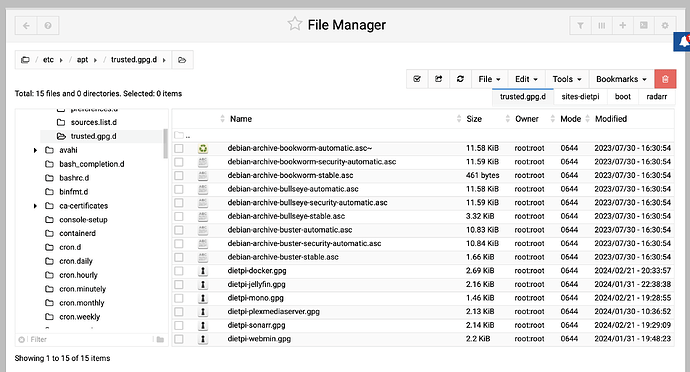Image resolution: width=690 pixels, height=372 pixels.
Task: Select checkbox for debian-archive-bookworm-stable.asc
Action: tap(179, 176)
